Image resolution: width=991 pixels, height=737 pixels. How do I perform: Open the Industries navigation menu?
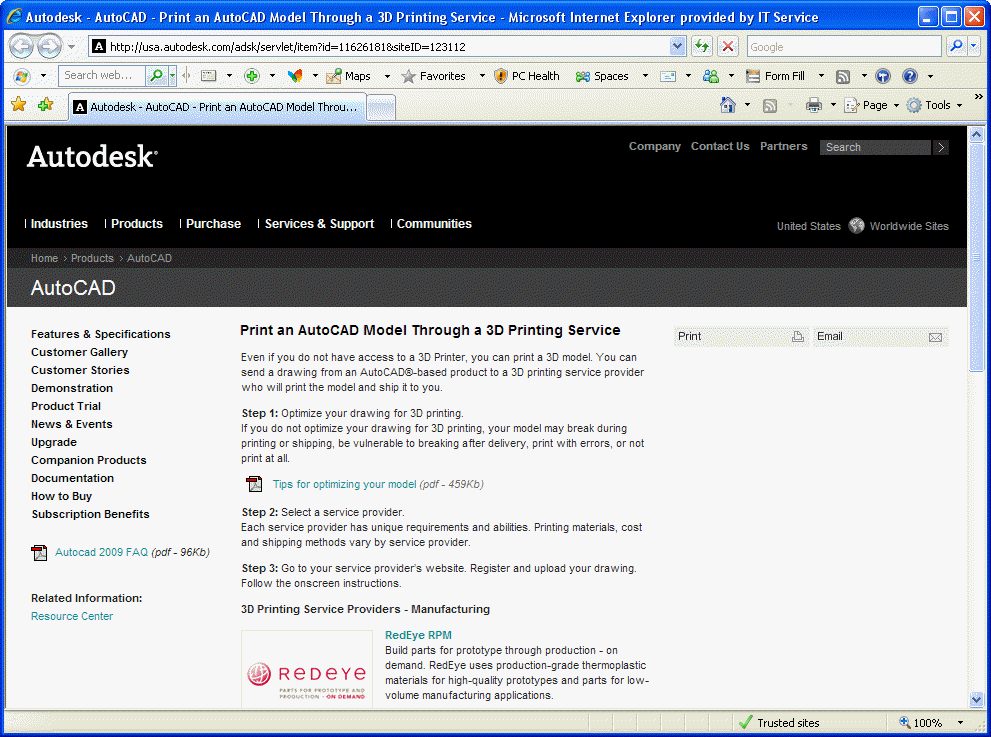click(59, 224)
